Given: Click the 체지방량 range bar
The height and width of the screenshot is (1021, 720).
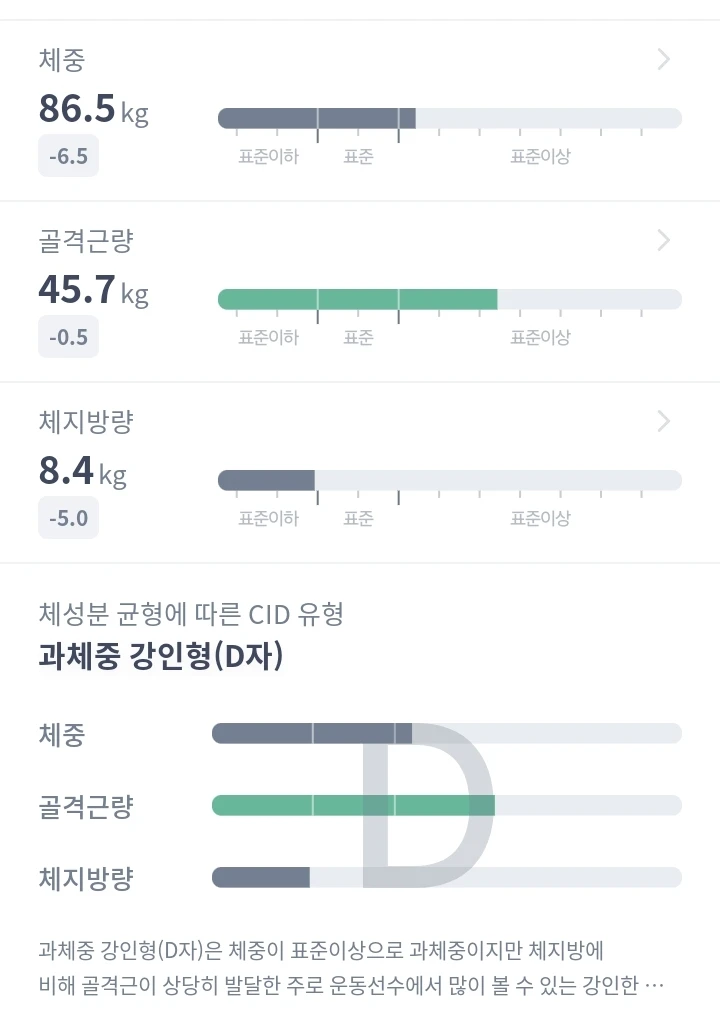Looking at the screenshot, I should 450,481.
